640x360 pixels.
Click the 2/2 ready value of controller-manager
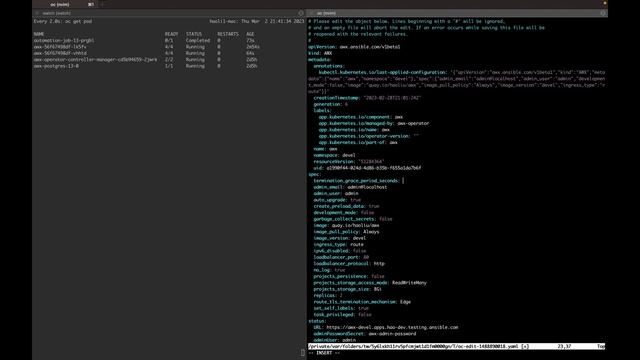[169, 60]
